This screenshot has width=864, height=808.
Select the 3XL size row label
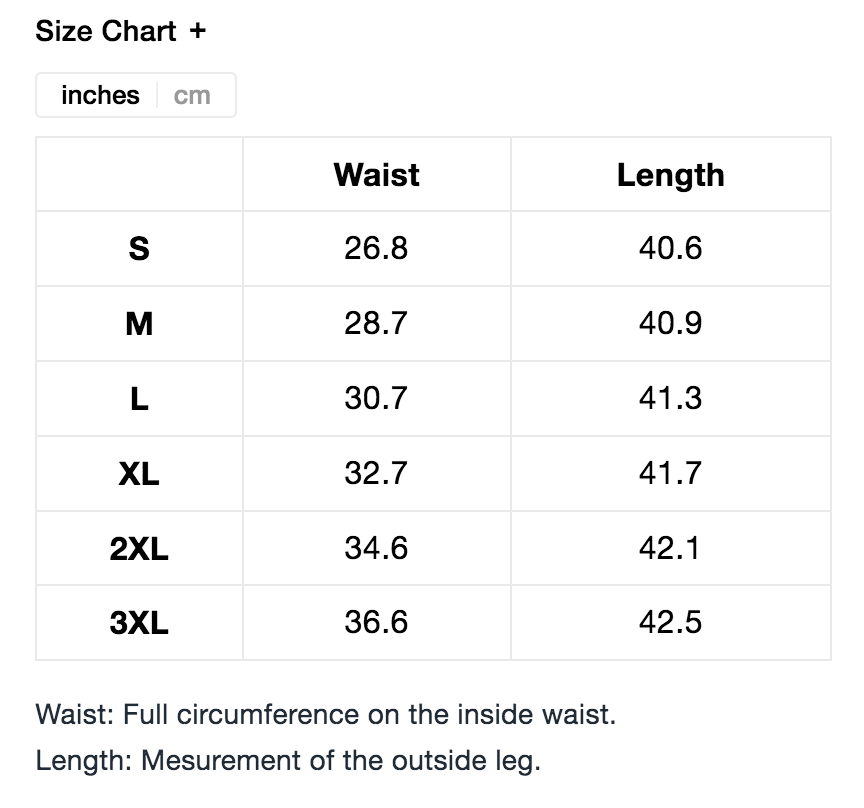coord(139,623)
